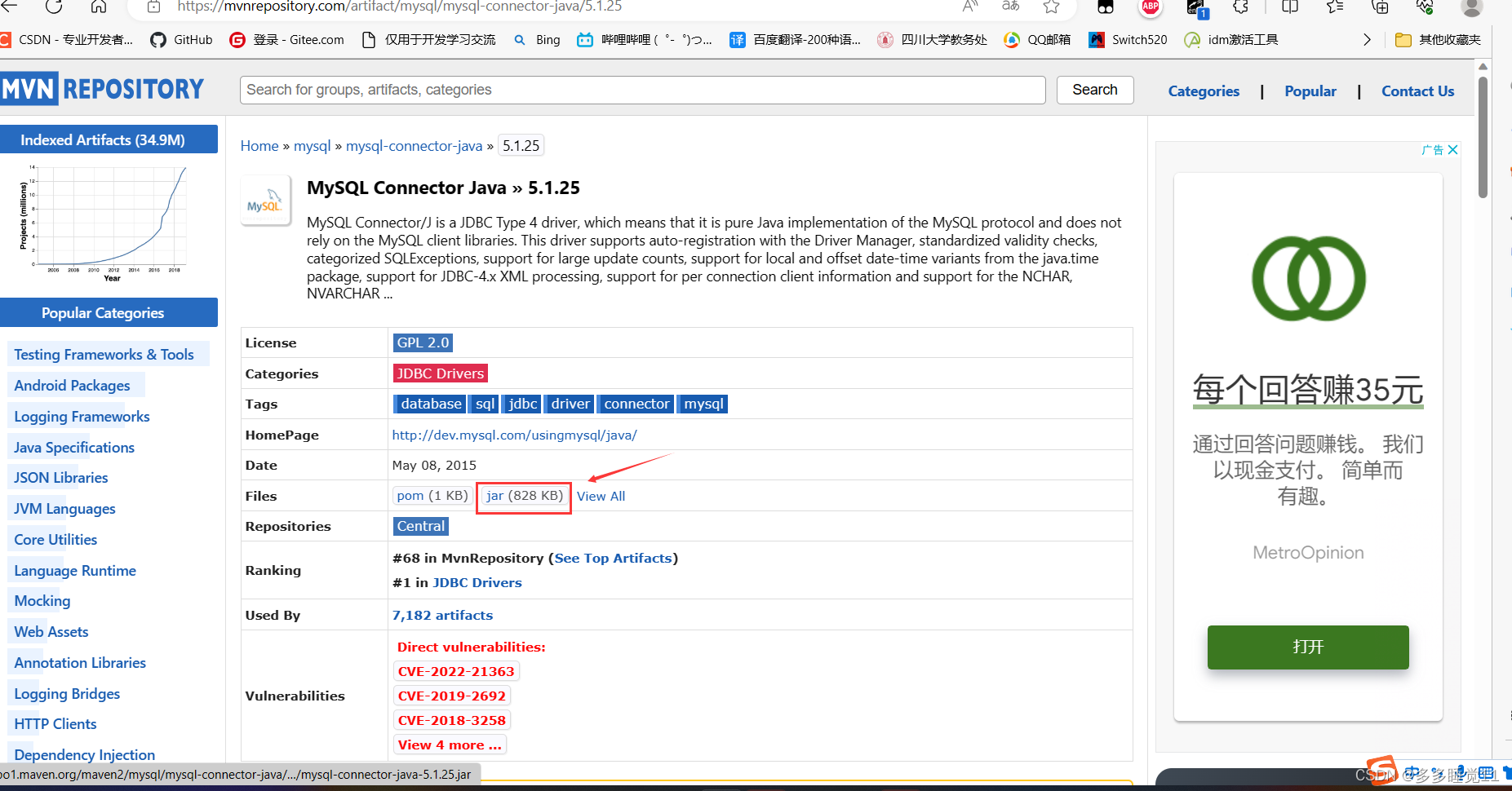1512x791 pixels.
Task: Open the 百度翻译 bookmark
Action: [796, 39]
